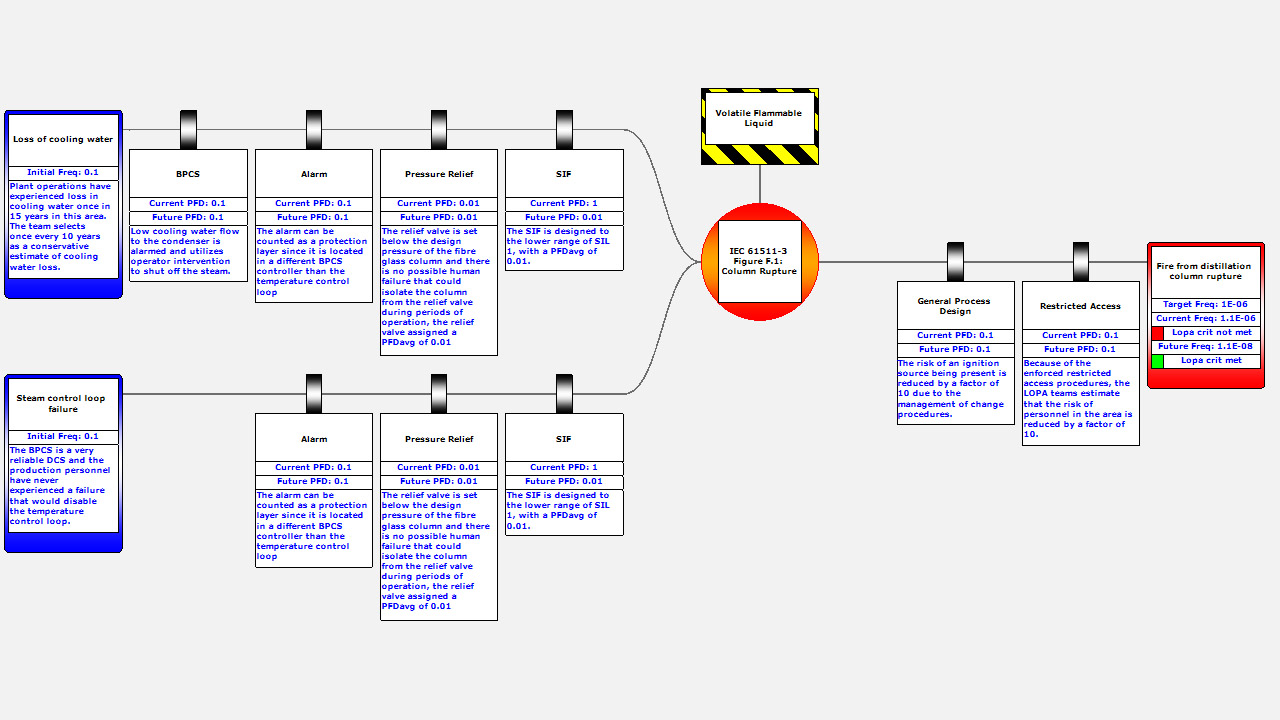The image size is (1280, 720).
Task: Select Fire from distillation column rupture consequence
Action: [1205, 272]
